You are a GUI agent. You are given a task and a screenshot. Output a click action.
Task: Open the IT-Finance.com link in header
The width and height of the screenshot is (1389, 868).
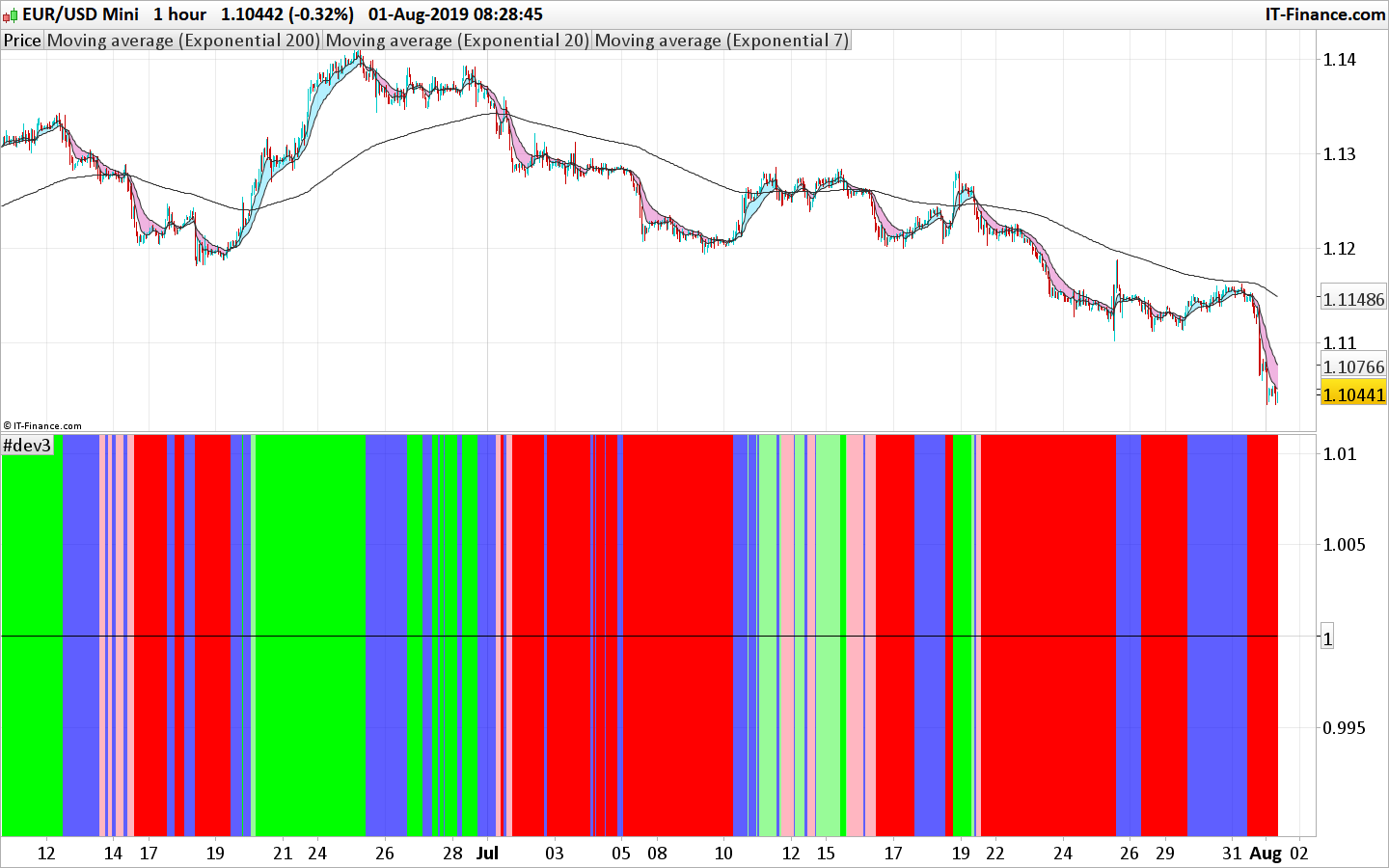(1325, 14)
